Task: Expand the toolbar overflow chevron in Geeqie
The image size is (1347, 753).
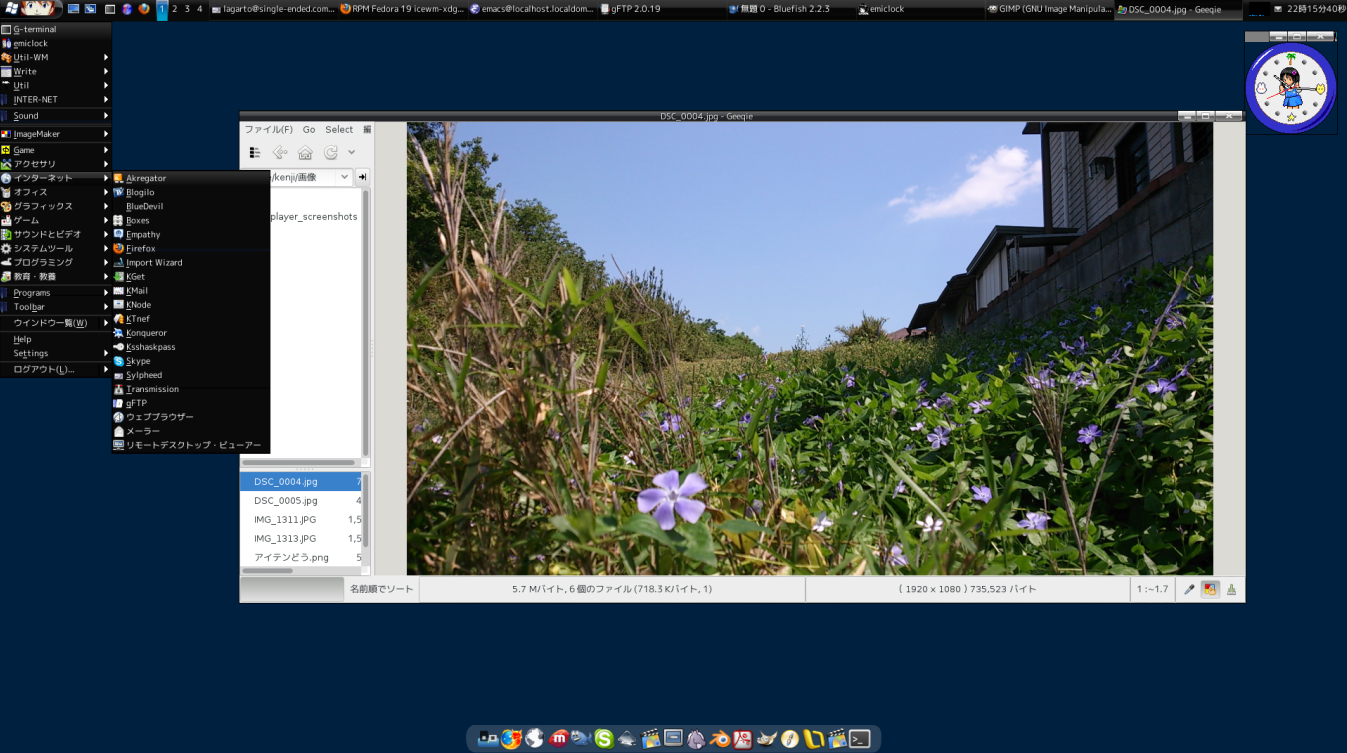Action: [351, 152]
